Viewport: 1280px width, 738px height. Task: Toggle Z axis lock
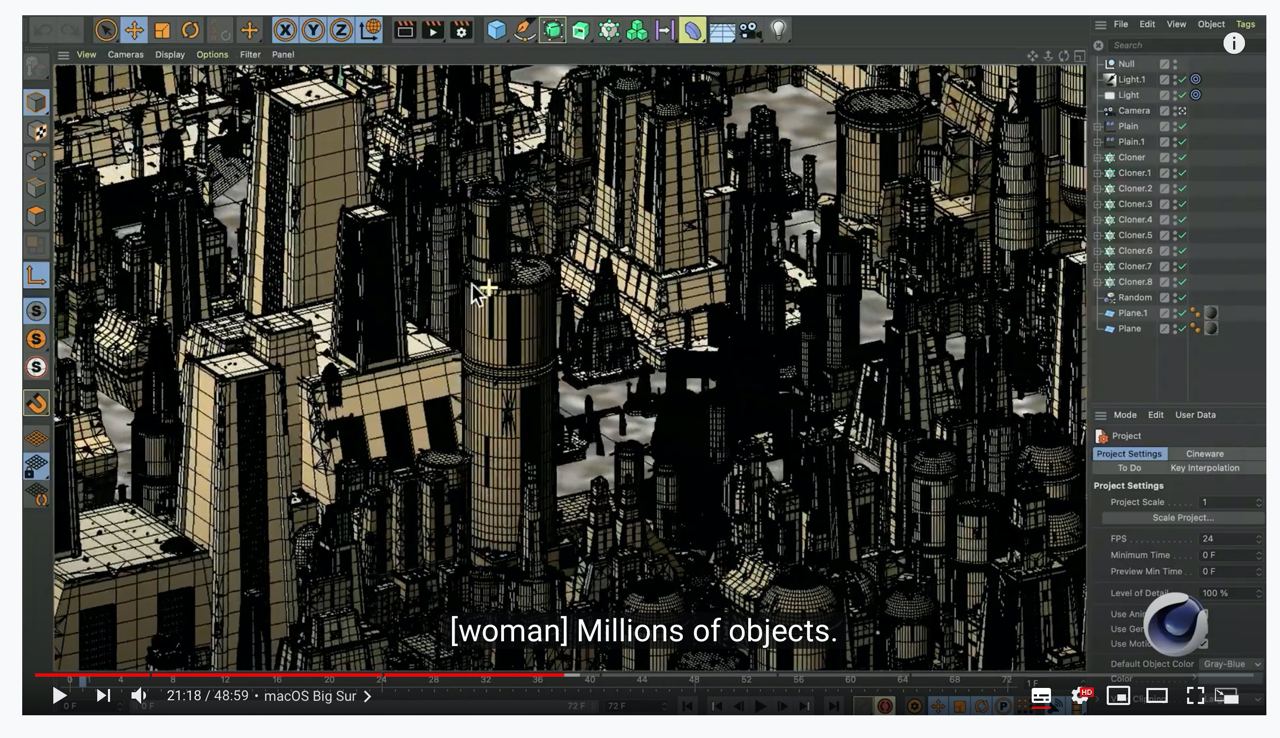pyautogui.click(x=341, y=30)
